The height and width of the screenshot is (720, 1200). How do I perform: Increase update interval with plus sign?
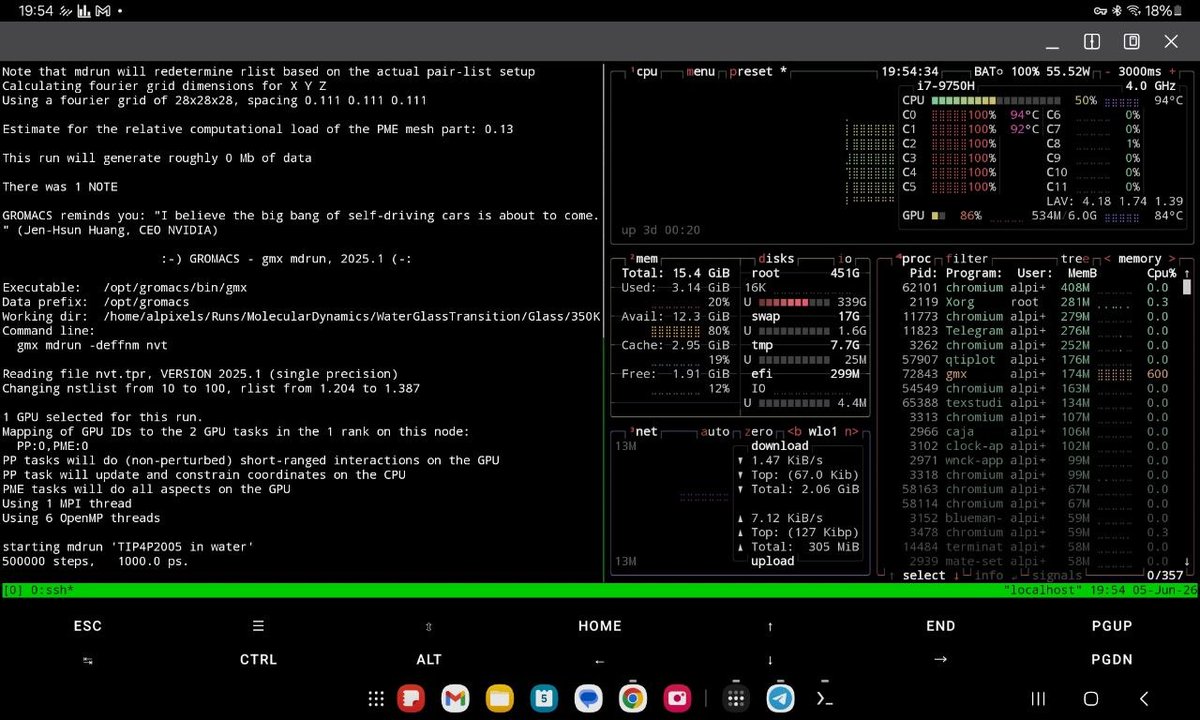click(x=1174, y=72)
